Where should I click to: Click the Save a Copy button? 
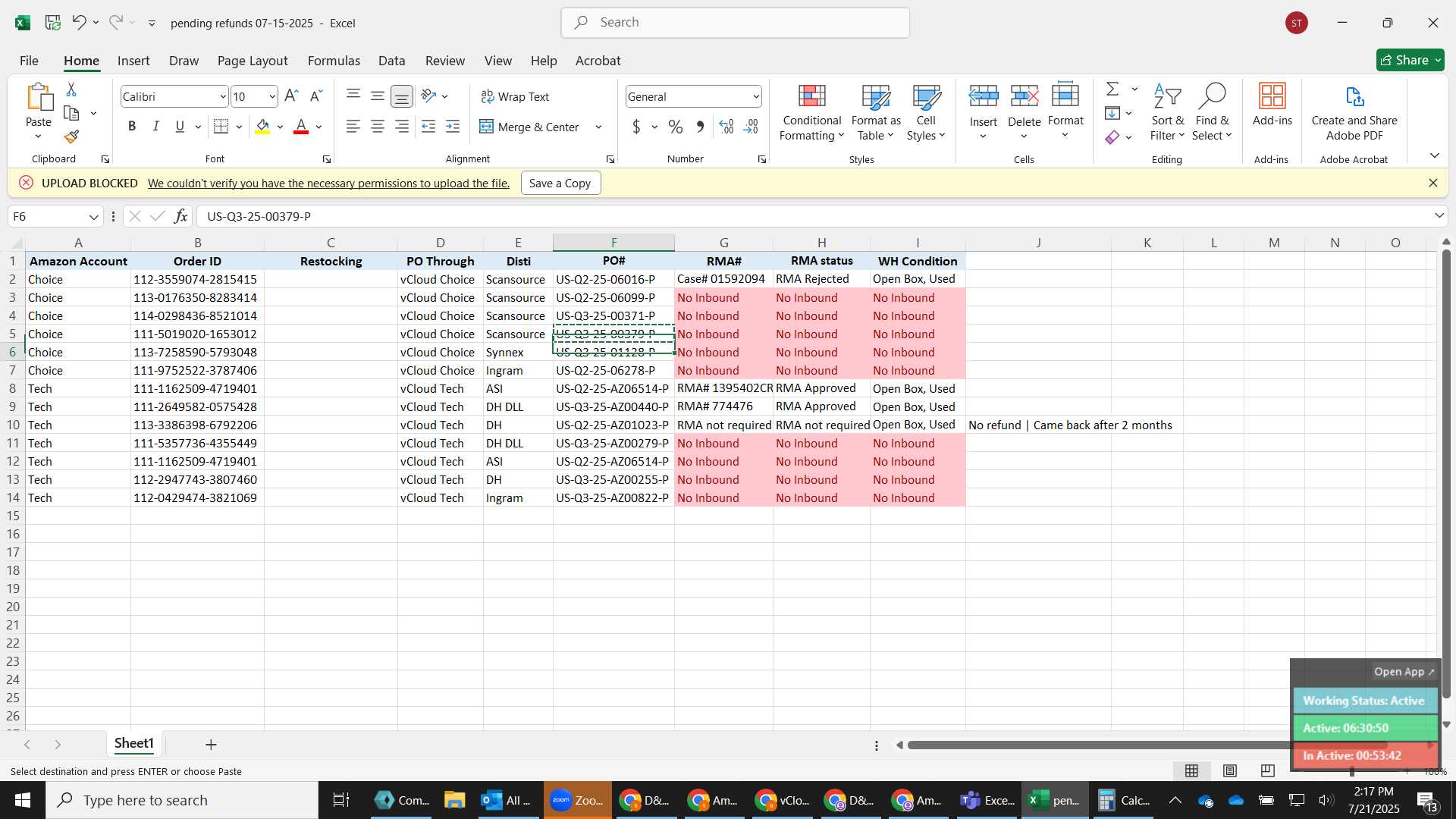560,183
